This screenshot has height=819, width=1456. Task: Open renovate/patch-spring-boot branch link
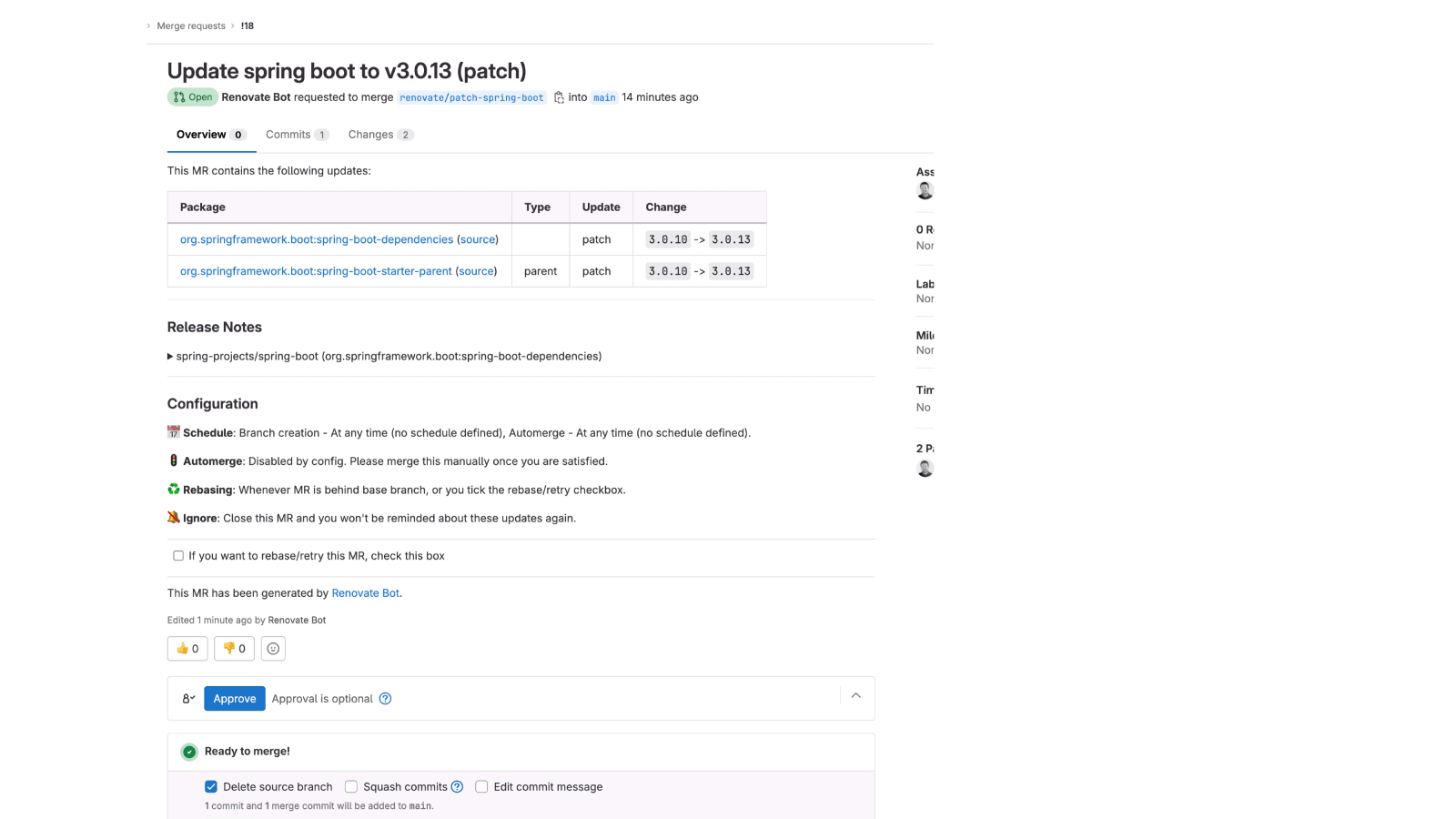(472, 97)
